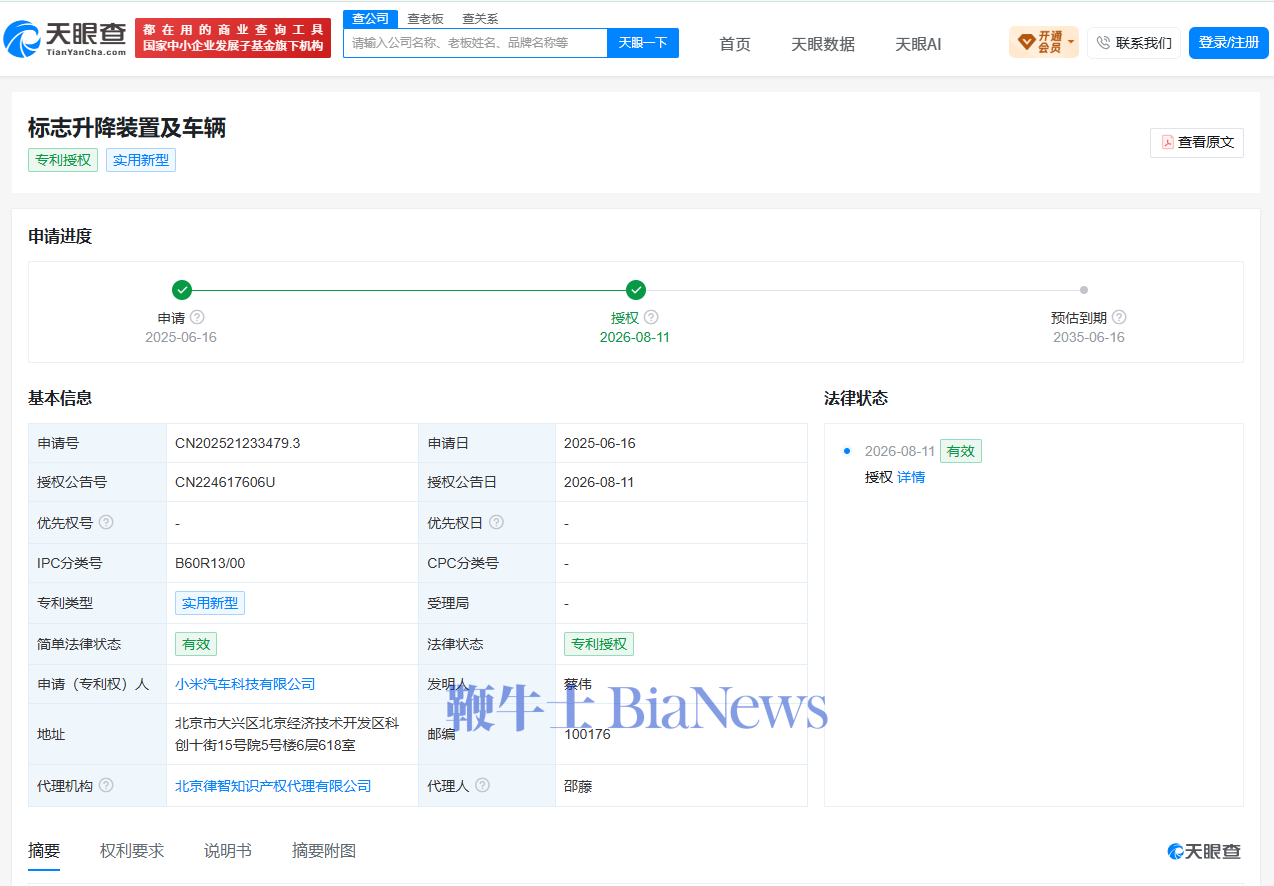Click application number CN202521233479.3
Viewport: 1274px width, 886px height.
click(x=238, y=443)
